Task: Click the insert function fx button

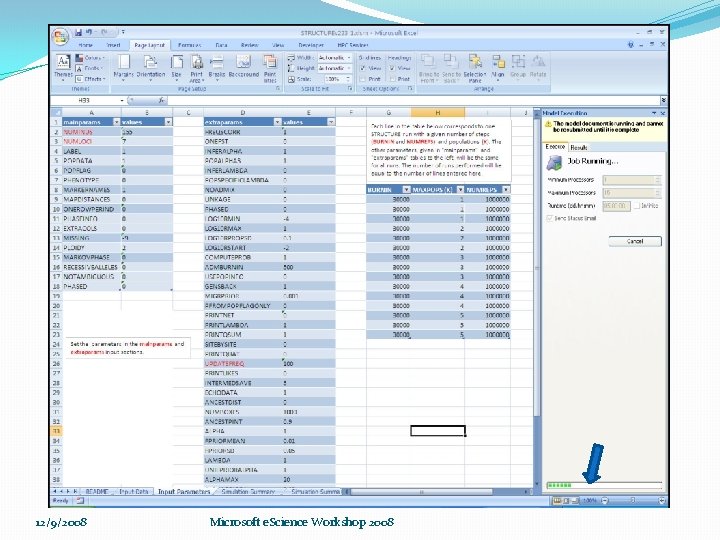Action: pos(162,100)
